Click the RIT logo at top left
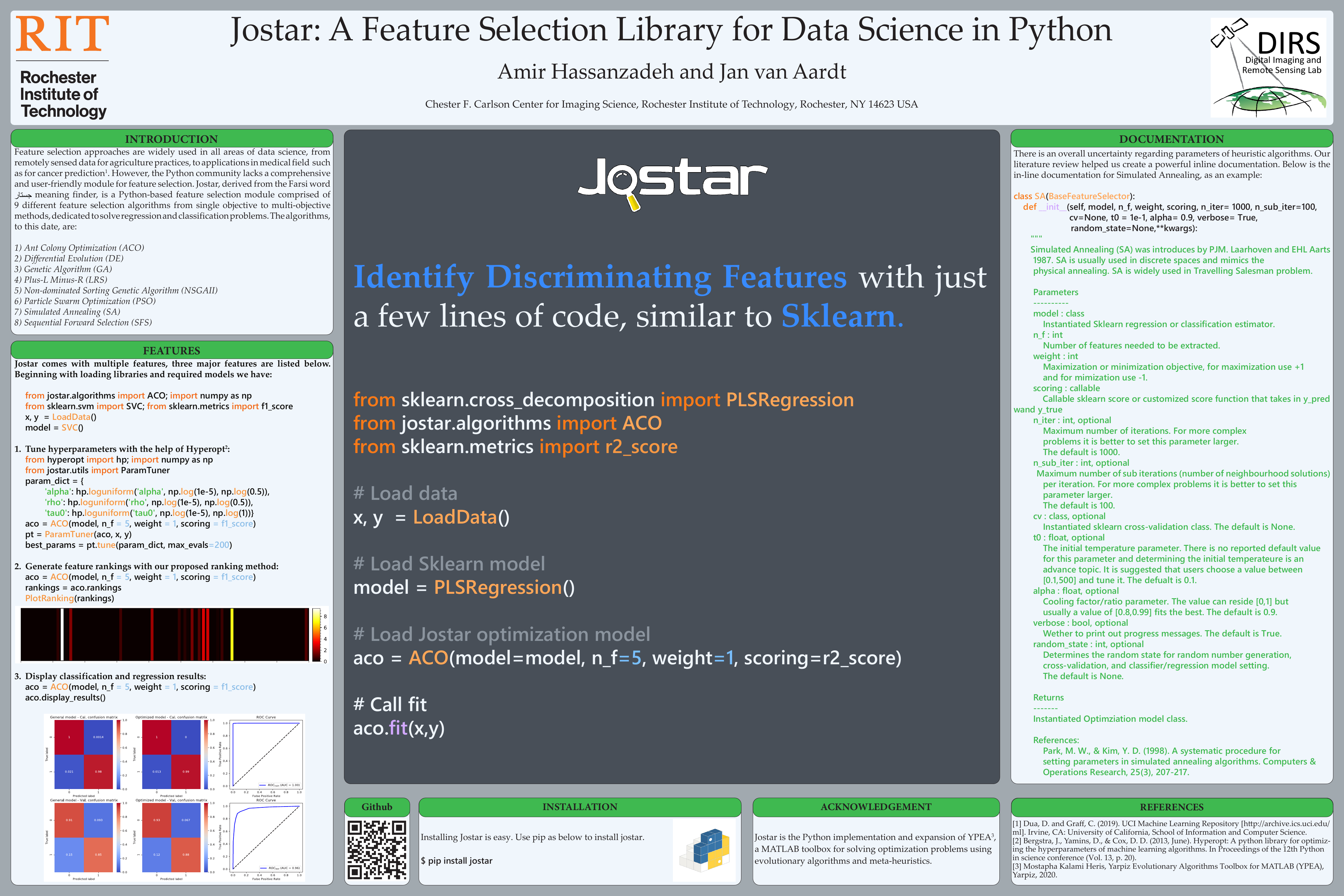 click(x=62, y=68)
